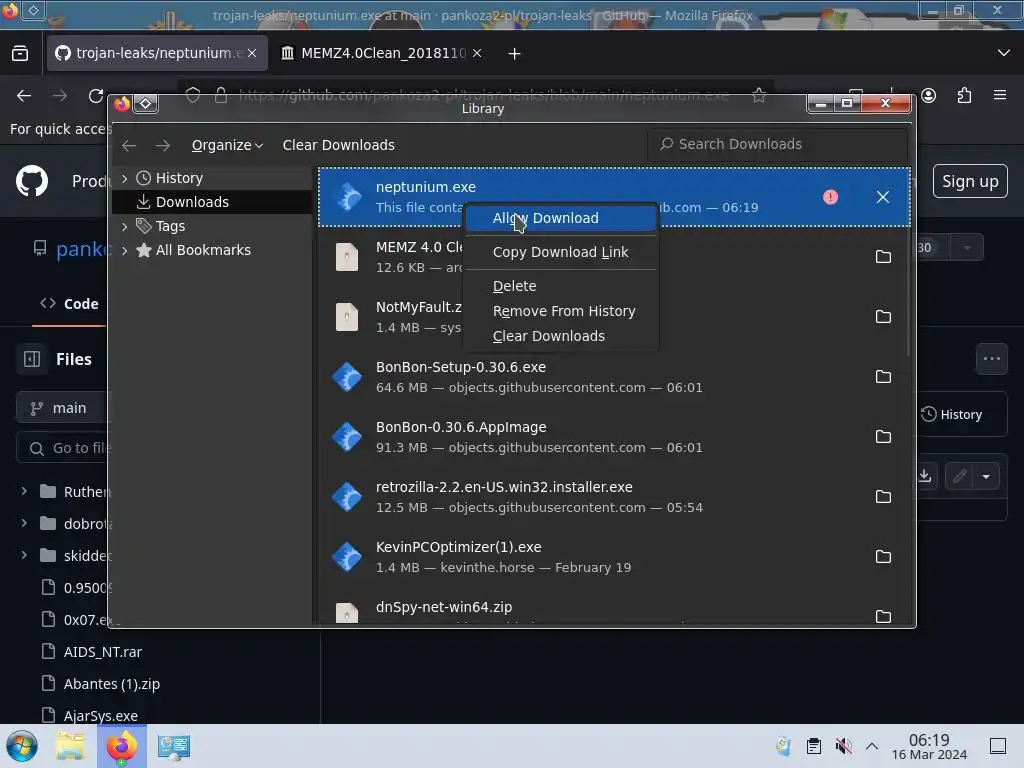Remove neptunium.exe with the X button

(882, 197)
